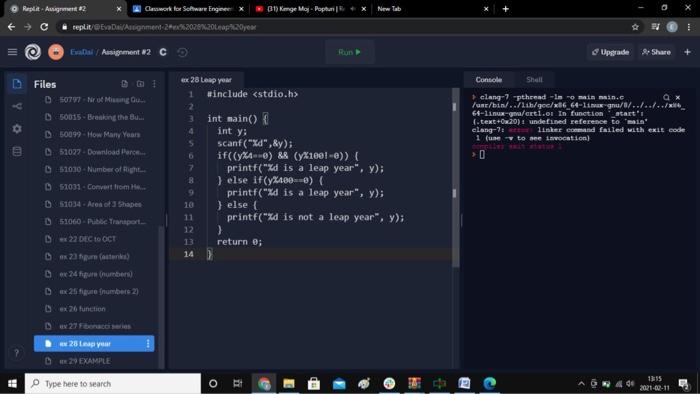Click the plus icon beside Share
This screenshot has width=700, height=394.
(x=688, y=52)
